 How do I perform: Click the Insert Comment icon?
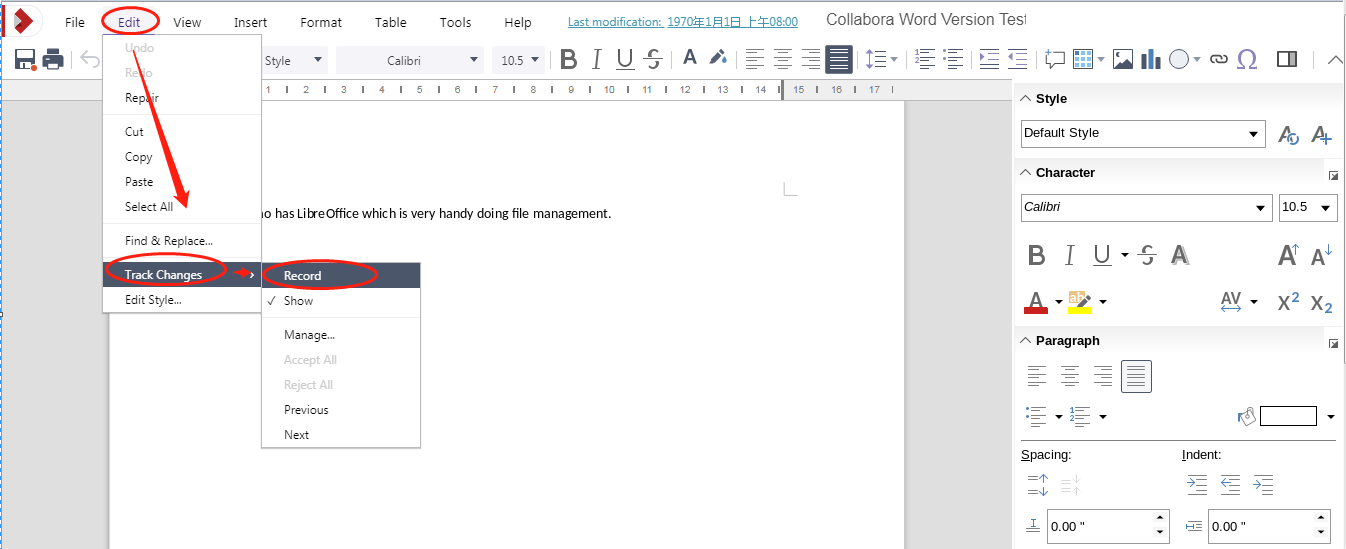[1054, 60]
